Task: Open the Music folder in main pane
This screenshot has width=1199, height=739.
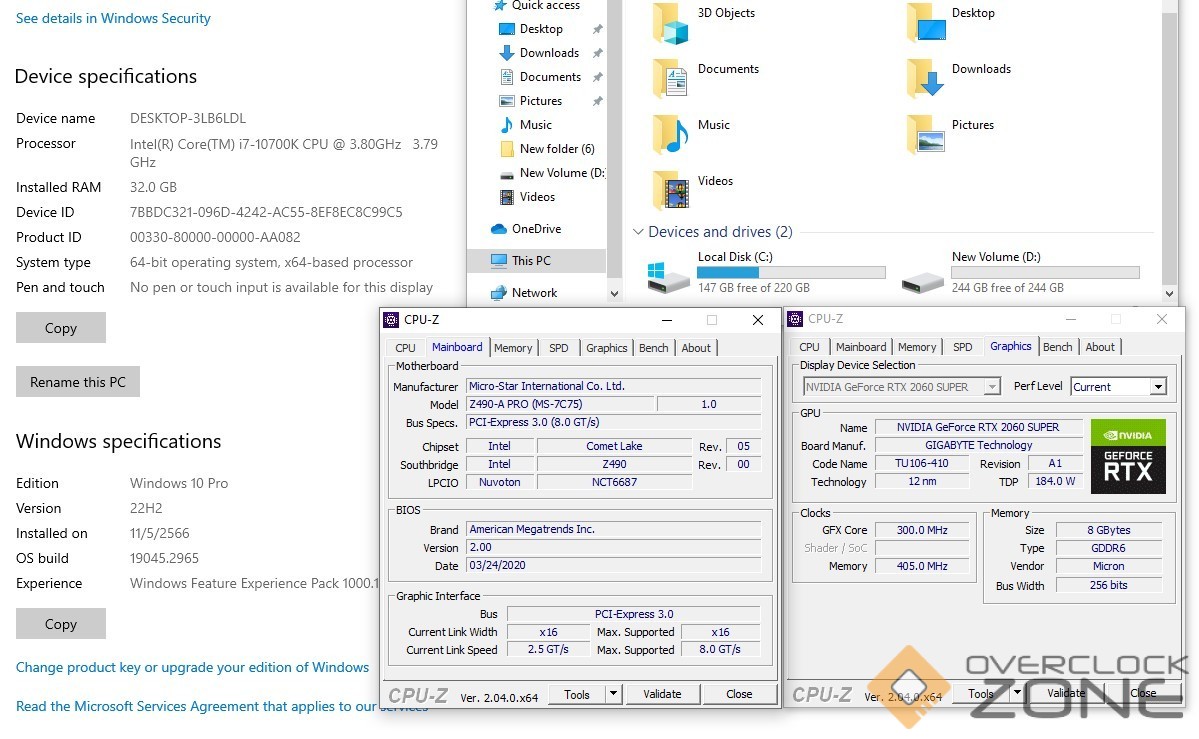Action: click(670, 134)
